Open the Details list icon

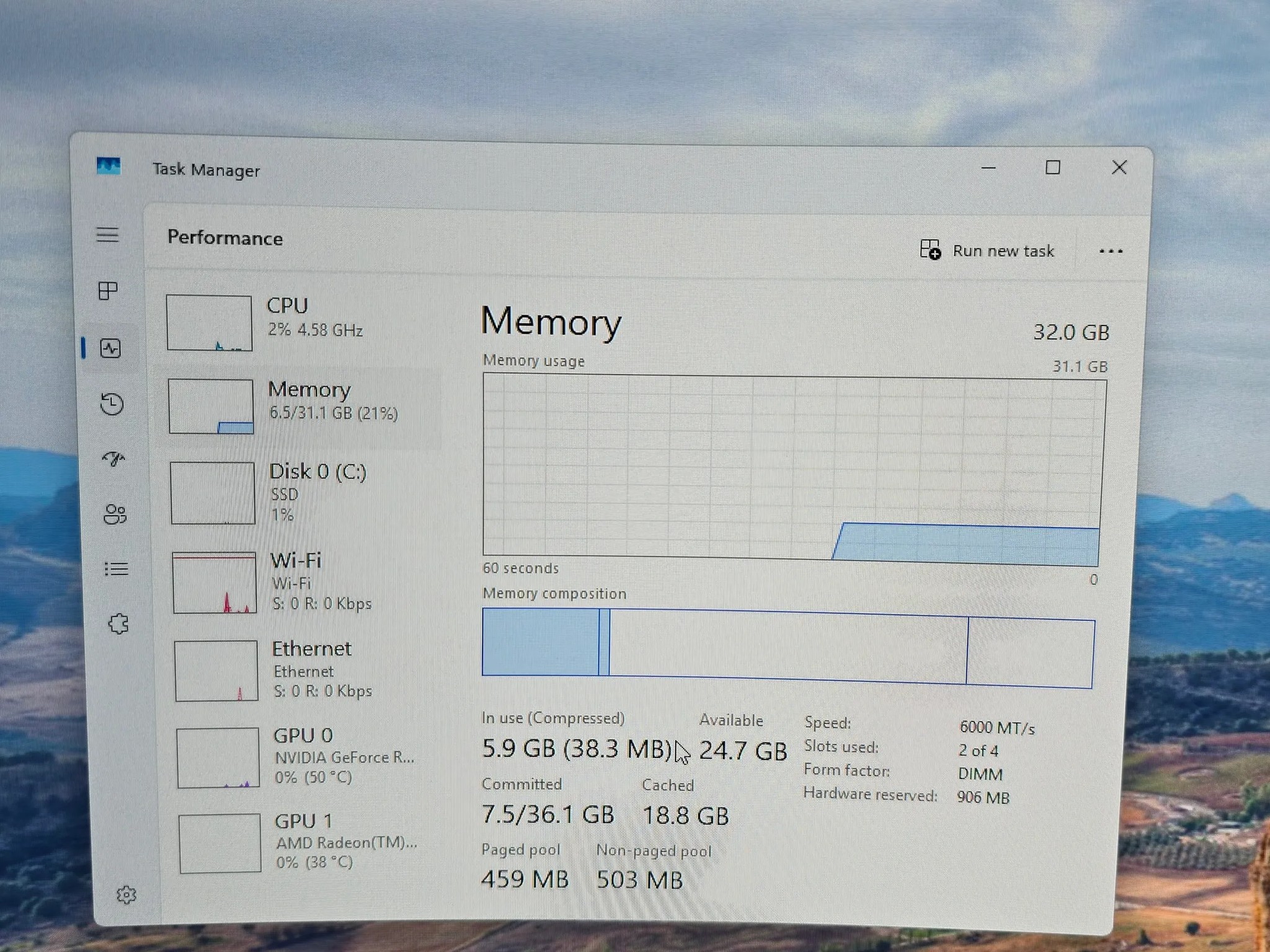click(x=117, y=568)
